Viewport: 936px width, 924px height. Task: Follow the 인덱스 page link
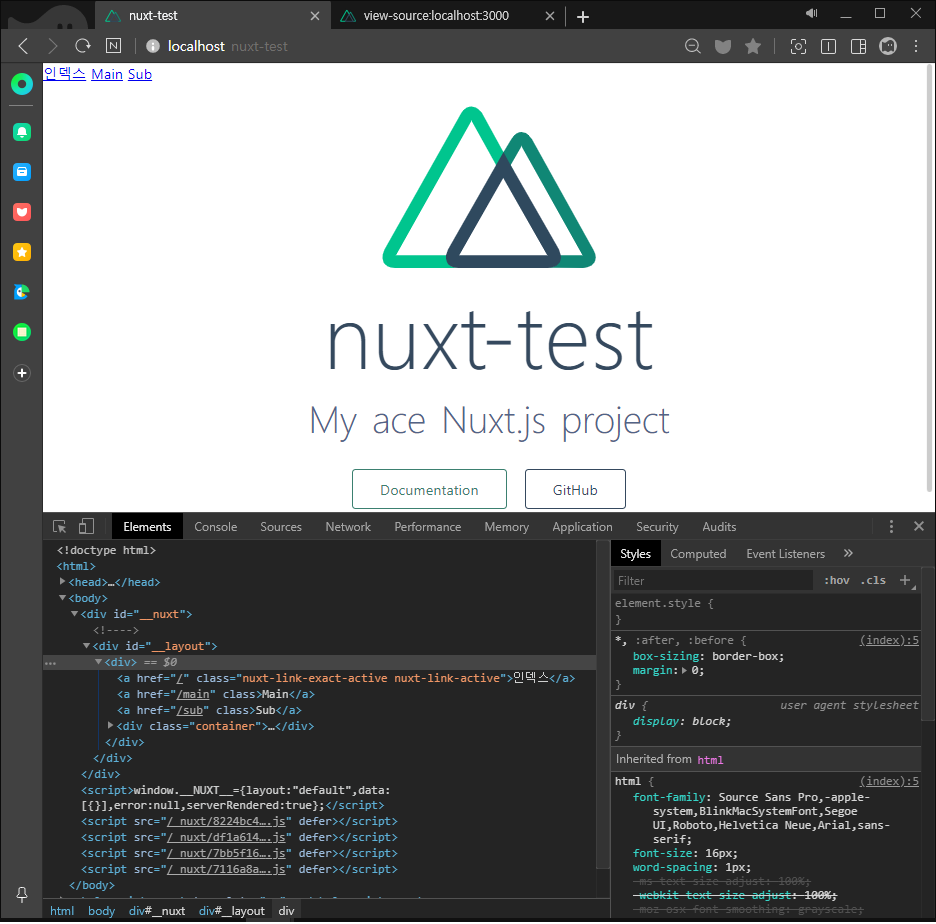(65, 74)
